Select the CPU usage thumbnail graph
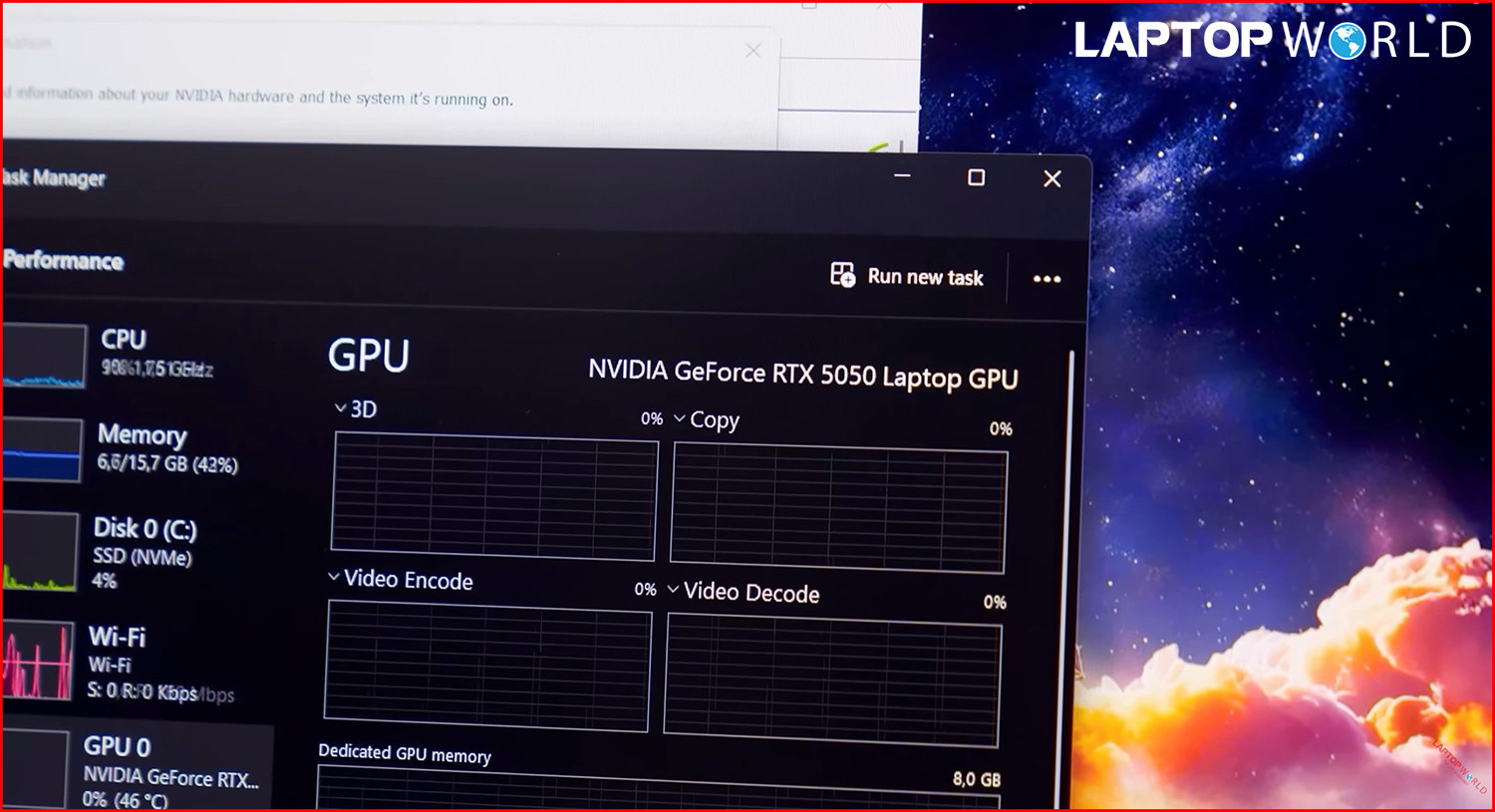Image resolution: width=1495 pixels, height=812 pixels. coord(43,357)
